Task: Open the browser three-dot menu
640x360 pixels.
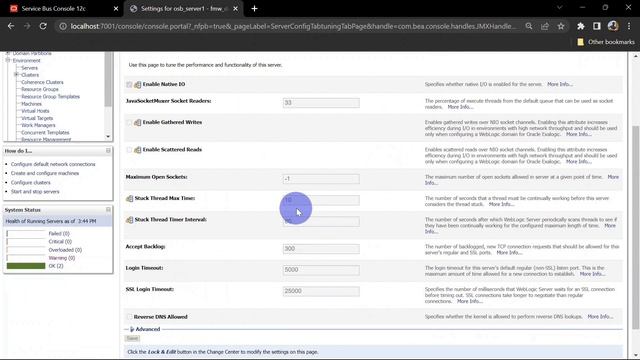Action: [629, 26]
